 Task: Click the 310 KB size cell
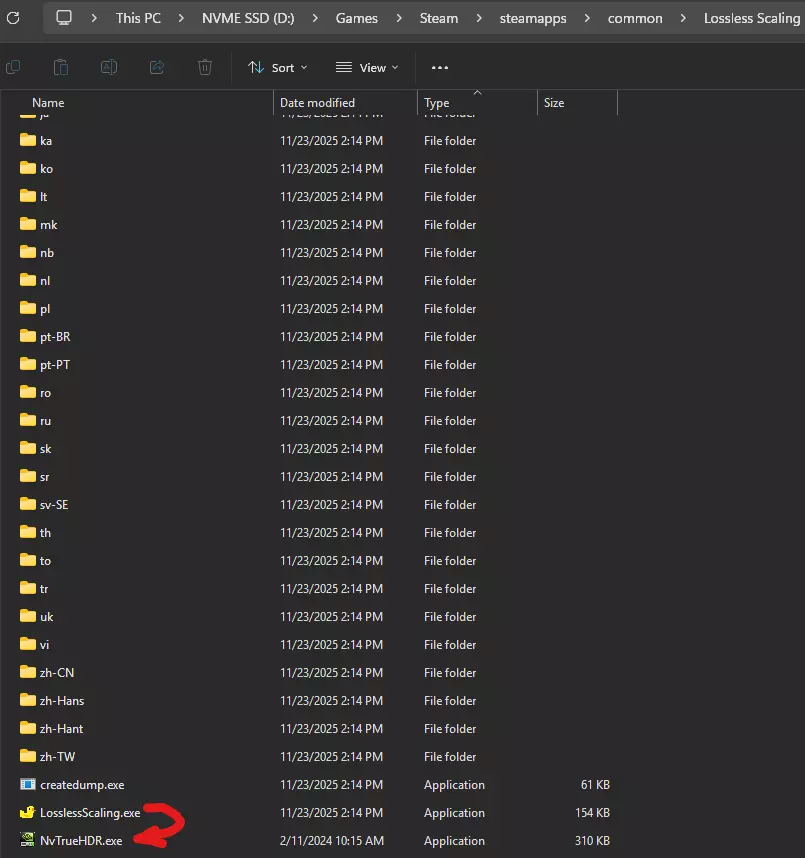click(x=592, y=840)
